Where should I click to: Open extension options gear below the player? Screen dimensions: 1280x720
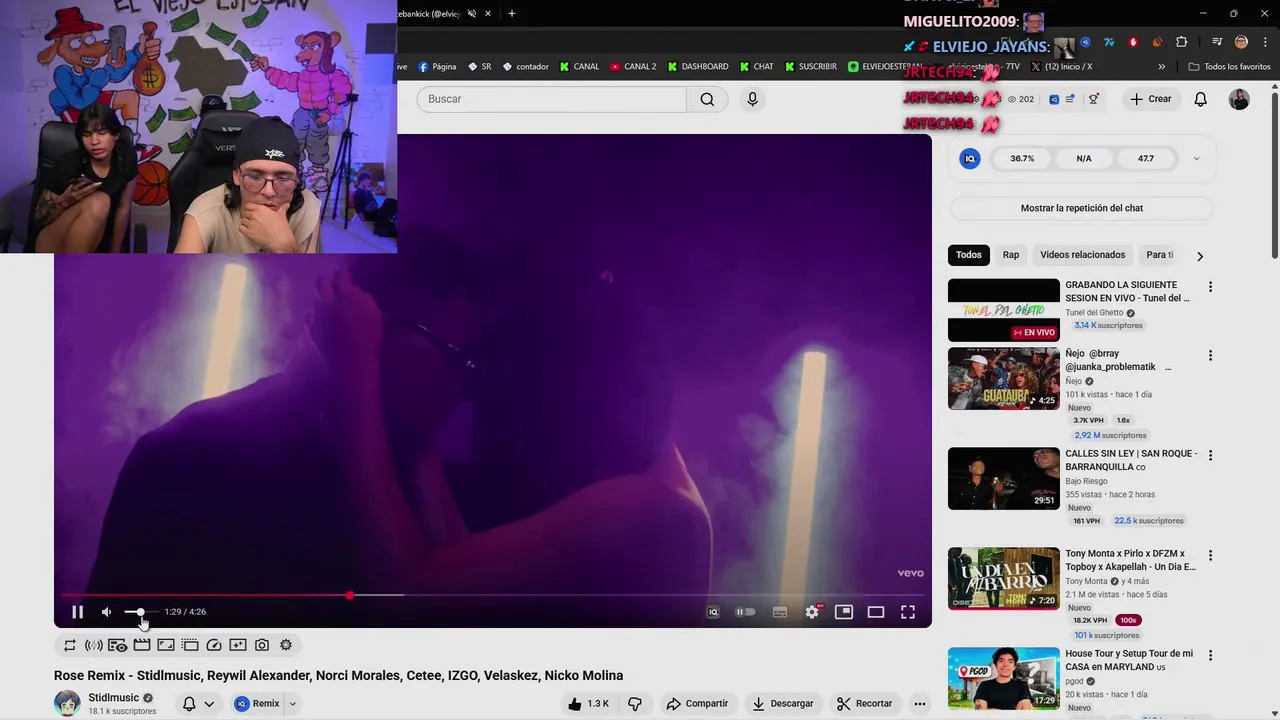[286, 645]
